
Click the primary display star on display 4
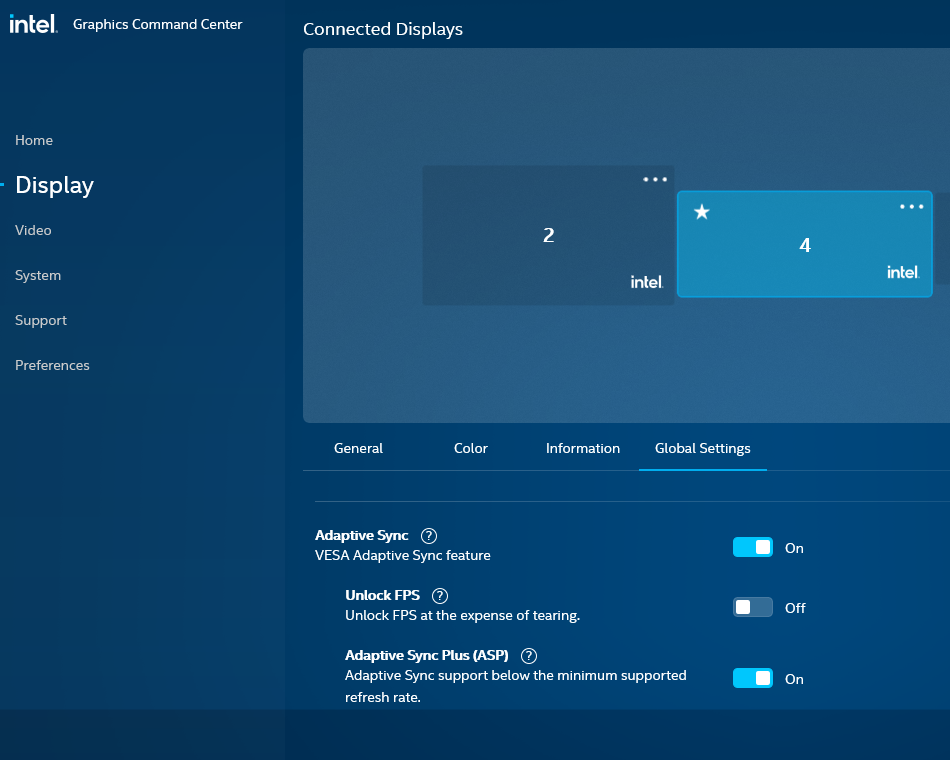702,212
